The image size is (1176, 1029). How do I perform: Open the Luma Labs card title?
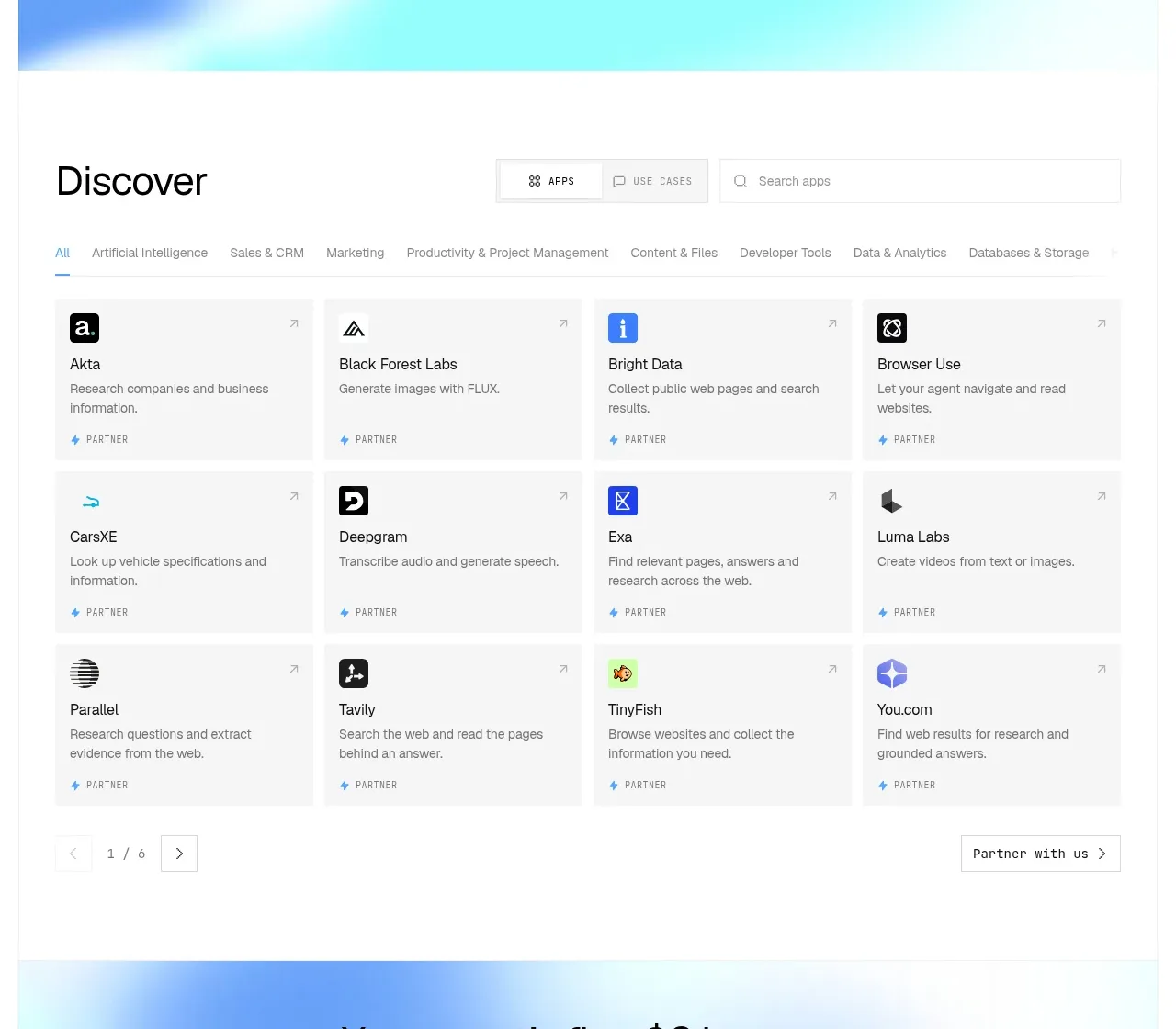[913, 537]
